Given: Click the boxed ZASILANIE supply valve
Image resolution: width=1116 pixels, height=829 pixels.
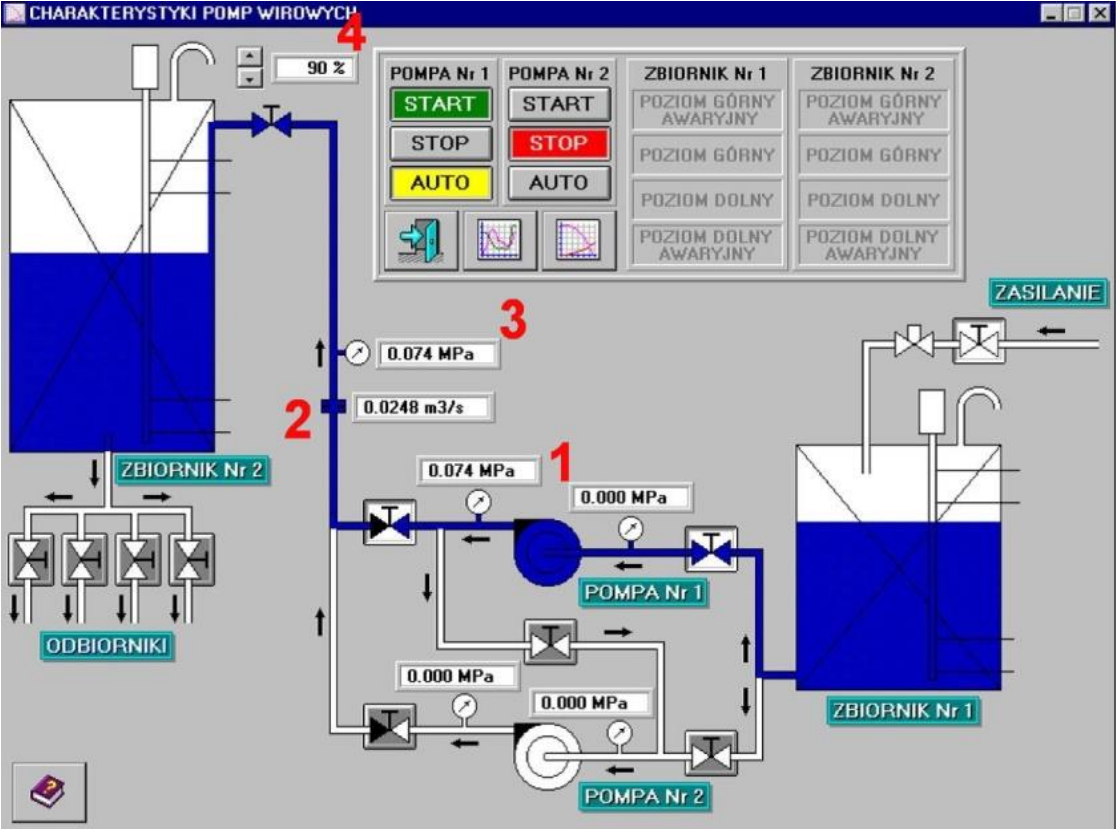Looking at the screenshot, I should point(979,342).
